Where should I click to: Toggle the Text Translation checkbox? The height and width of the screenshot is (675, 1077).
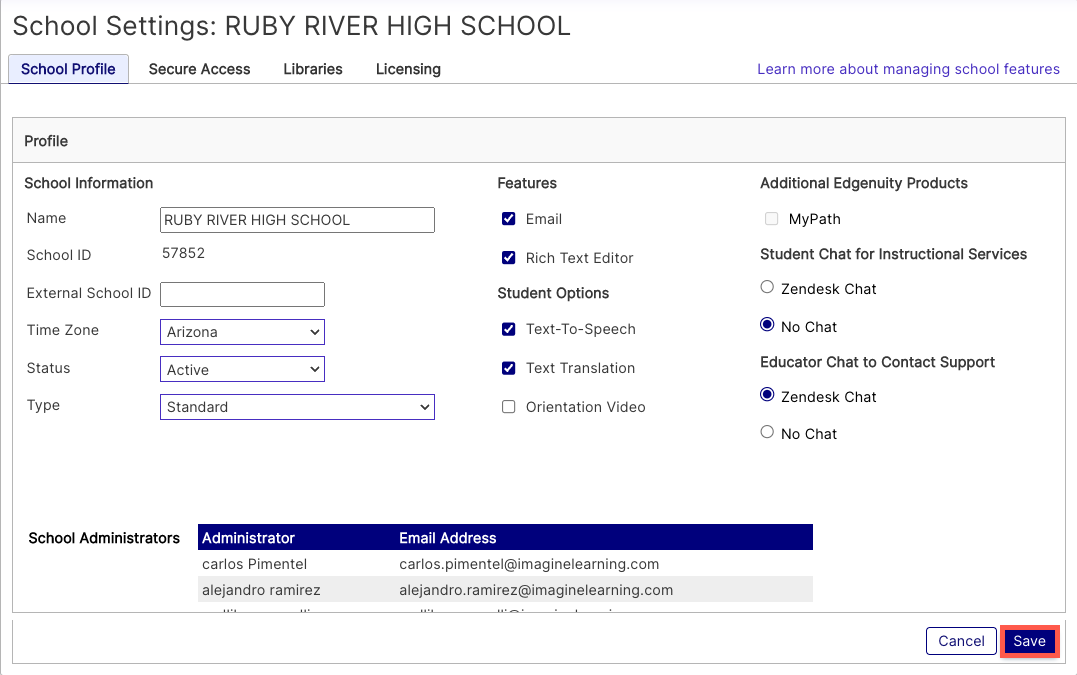tap(509, 368)
